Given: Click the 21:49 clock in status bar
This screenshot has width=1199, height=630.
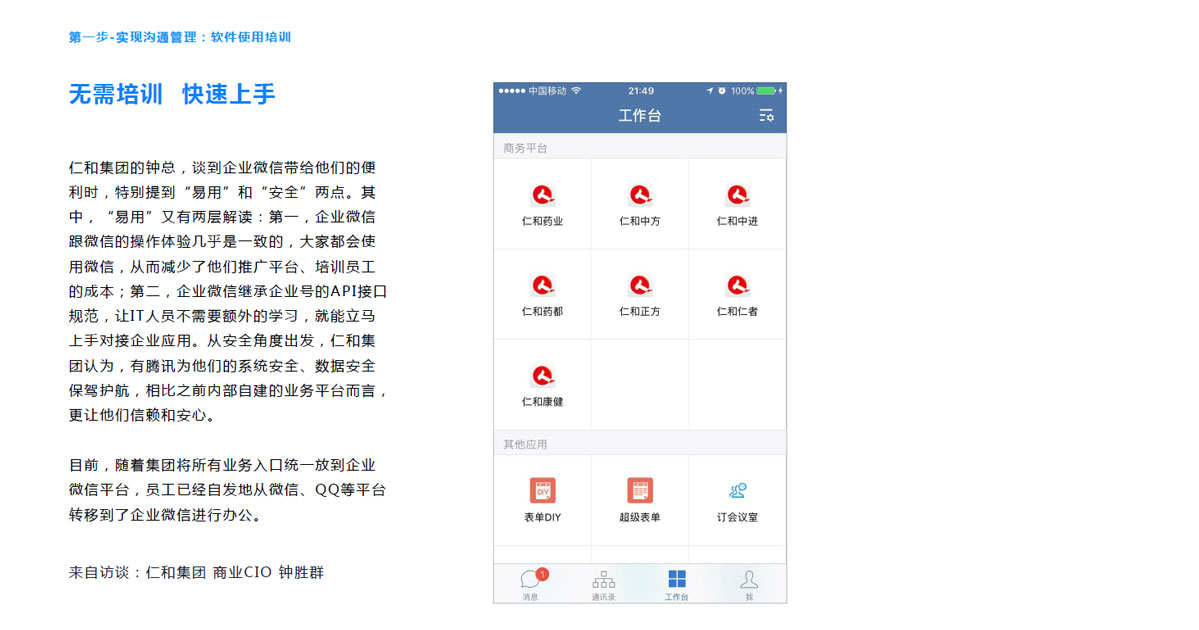Looking at the screenshot, I should [641, 90].
